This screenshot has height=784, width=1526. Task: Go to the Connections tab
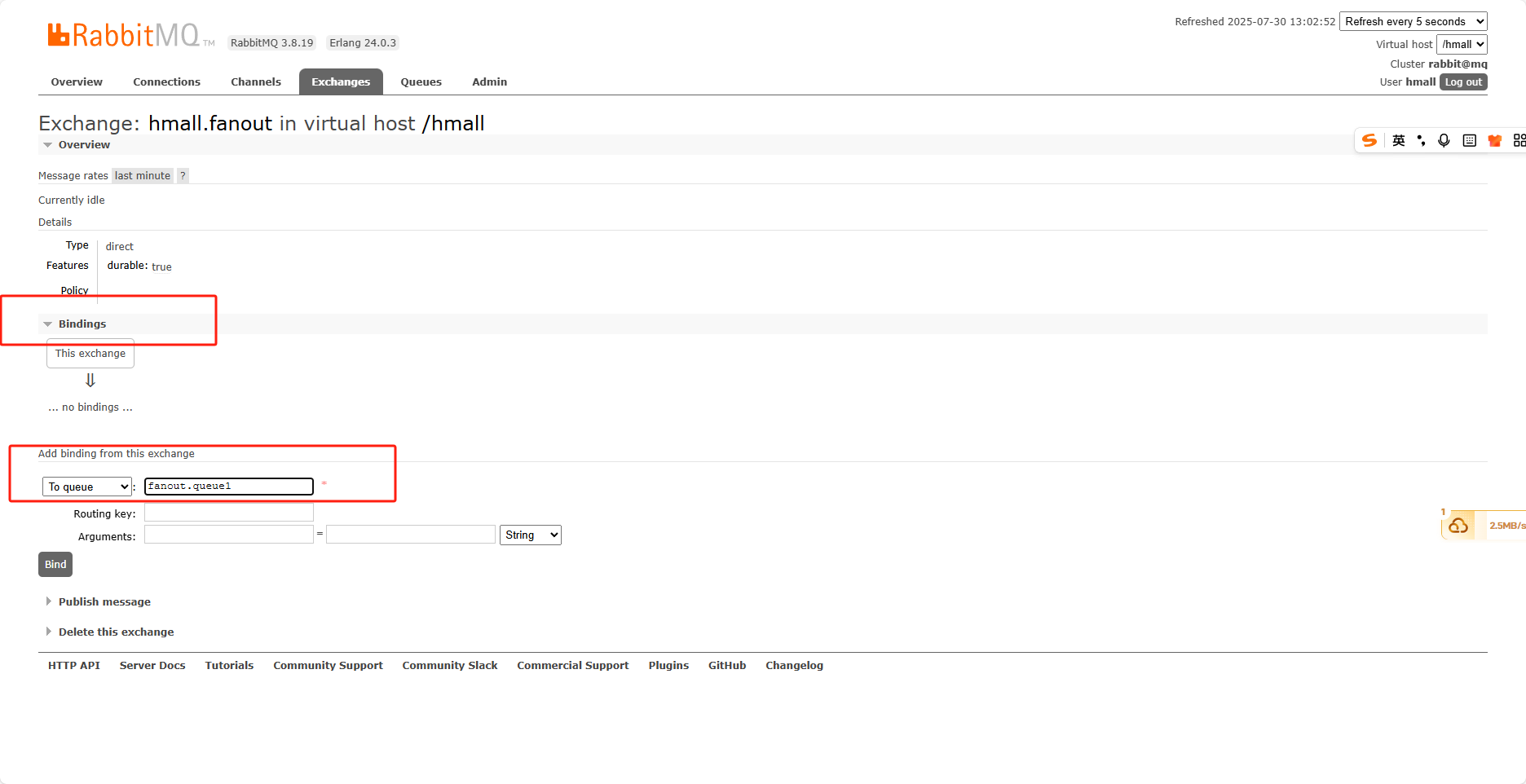point(166,81)
